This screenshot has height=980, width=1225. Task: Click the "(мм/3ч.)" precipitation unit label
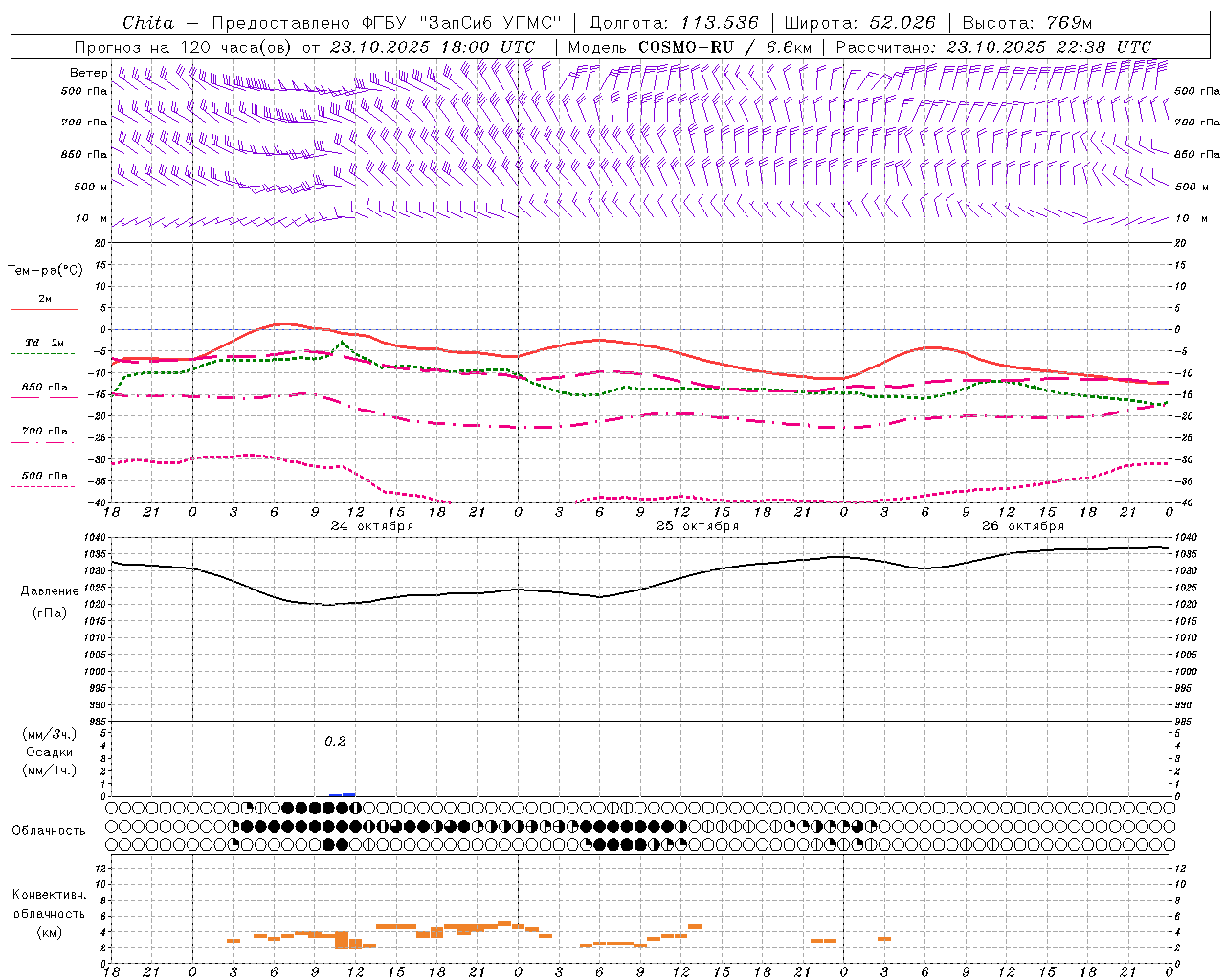[x=50, y=734]
